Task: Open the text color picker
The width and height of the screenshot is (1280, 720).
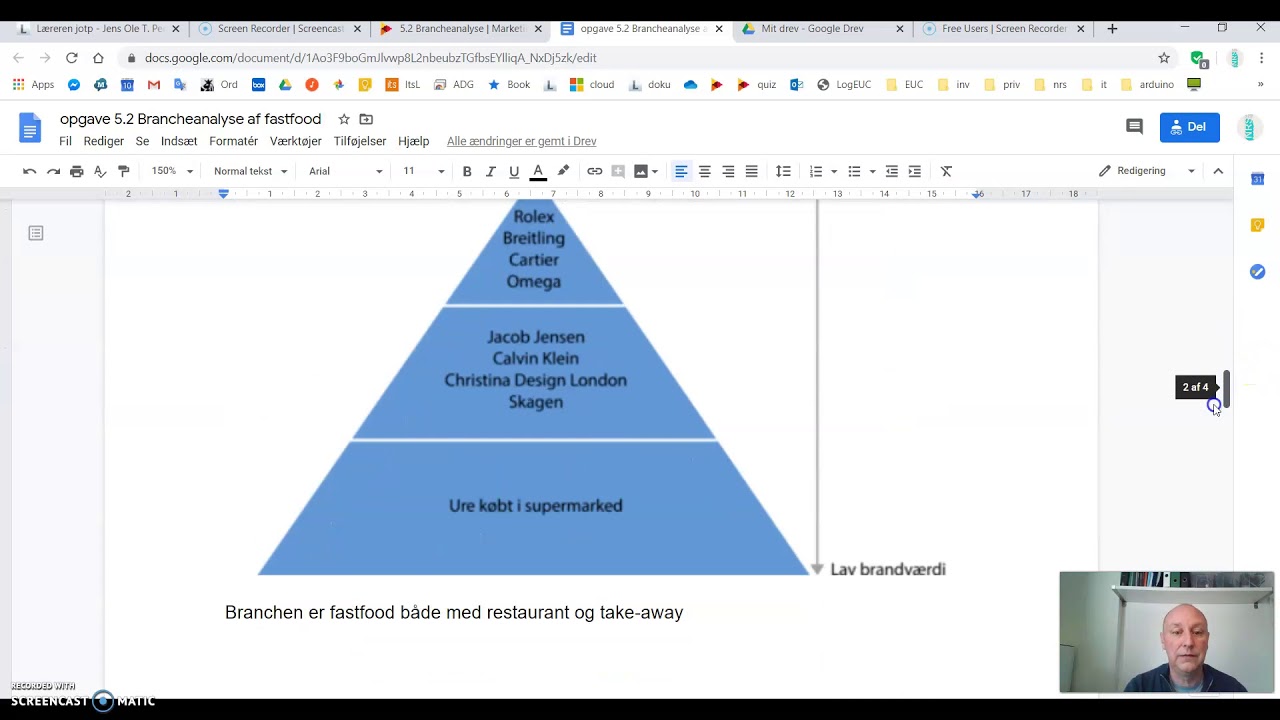Action: pyautogui.click(x=538, y=171)
